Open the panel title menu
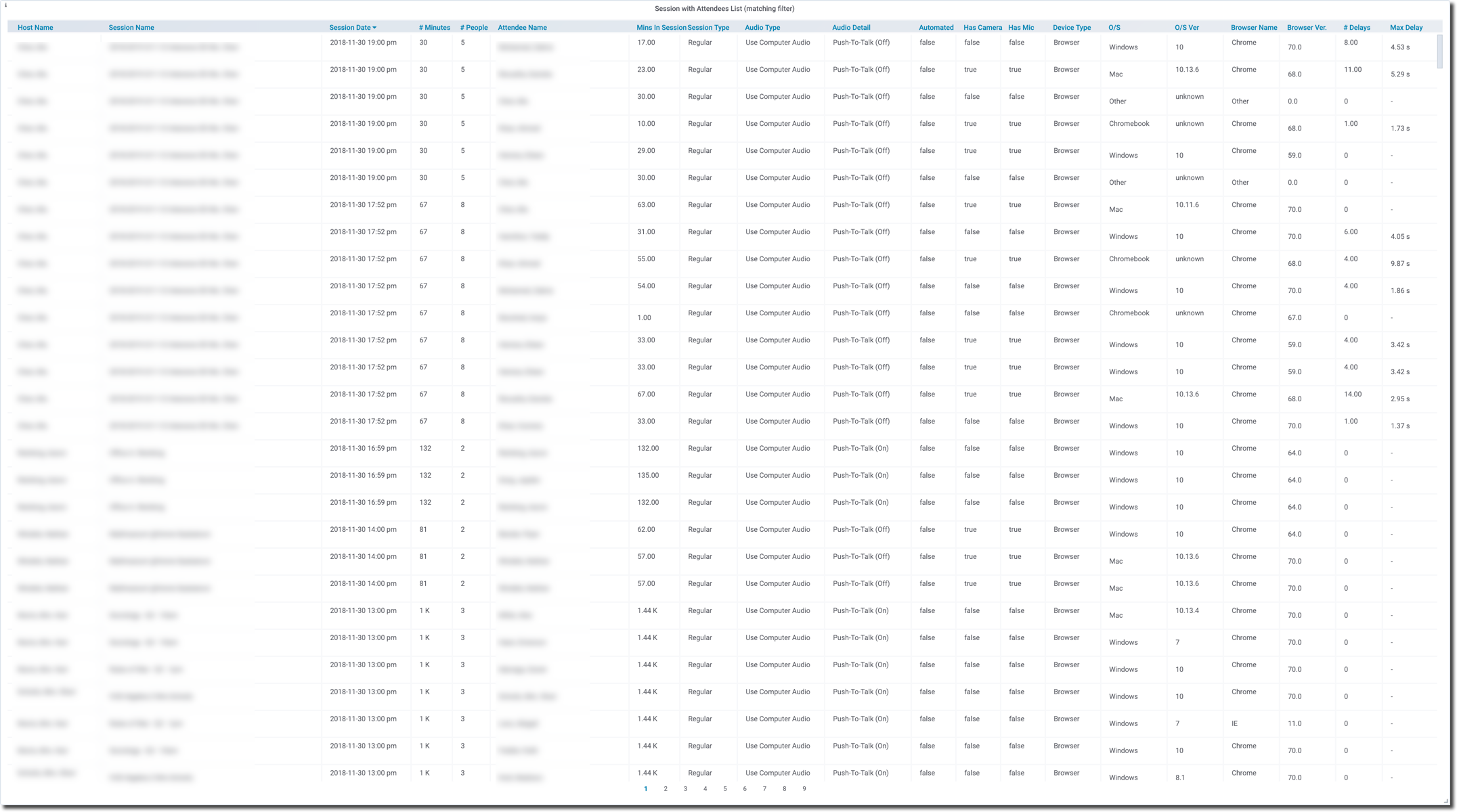The width and height of the screenshot is (1457, 812). (x=724, y=9)
